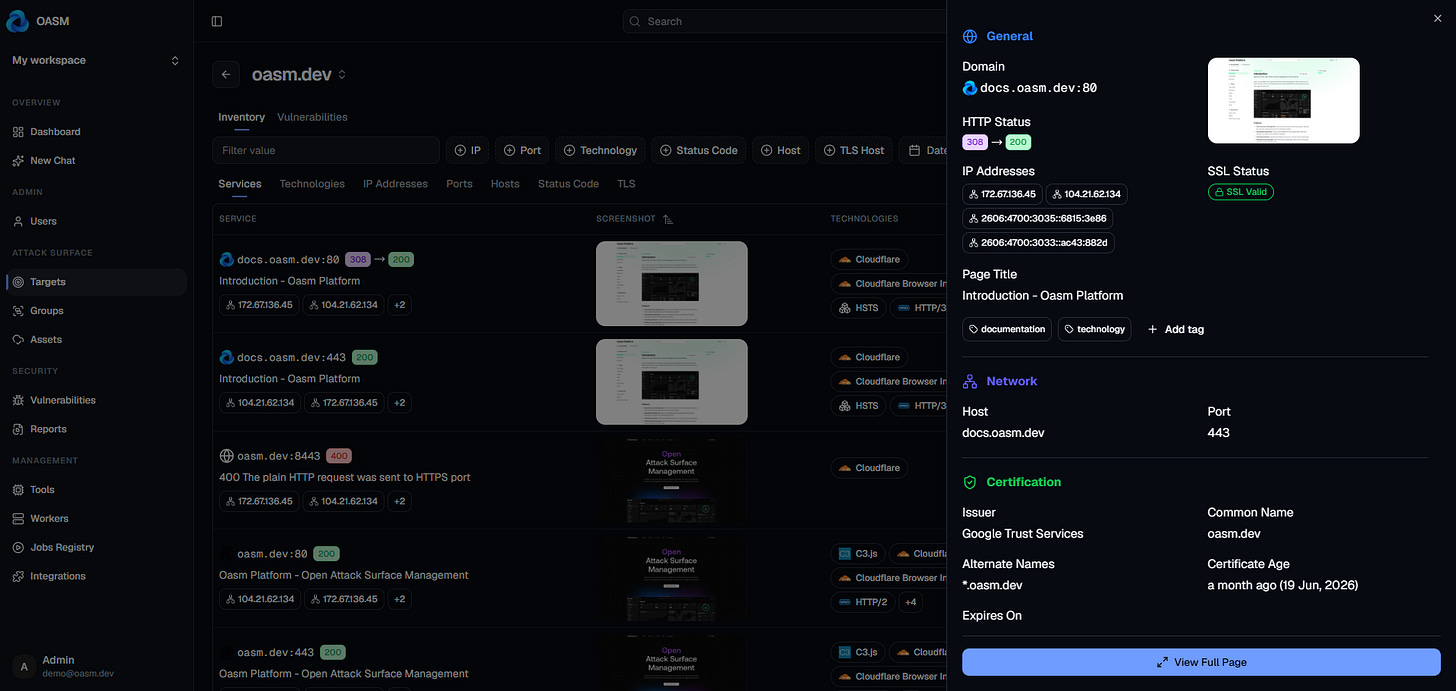This screenshot has height=691, width=1456.
Task: Add a Status Code filter
Action: point(699,150)
